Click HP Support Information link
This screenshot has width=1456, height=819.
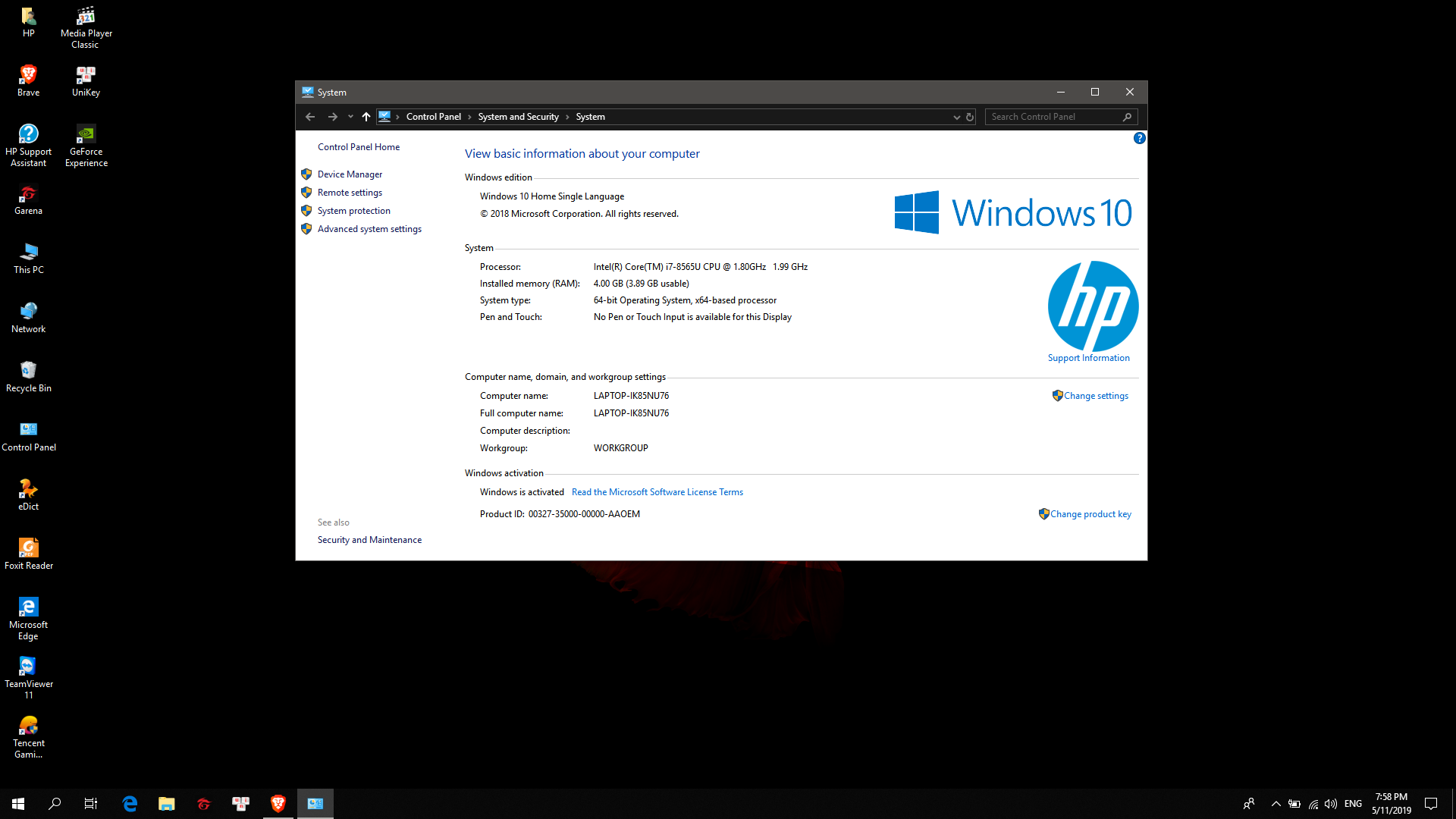coord(1088,358)
